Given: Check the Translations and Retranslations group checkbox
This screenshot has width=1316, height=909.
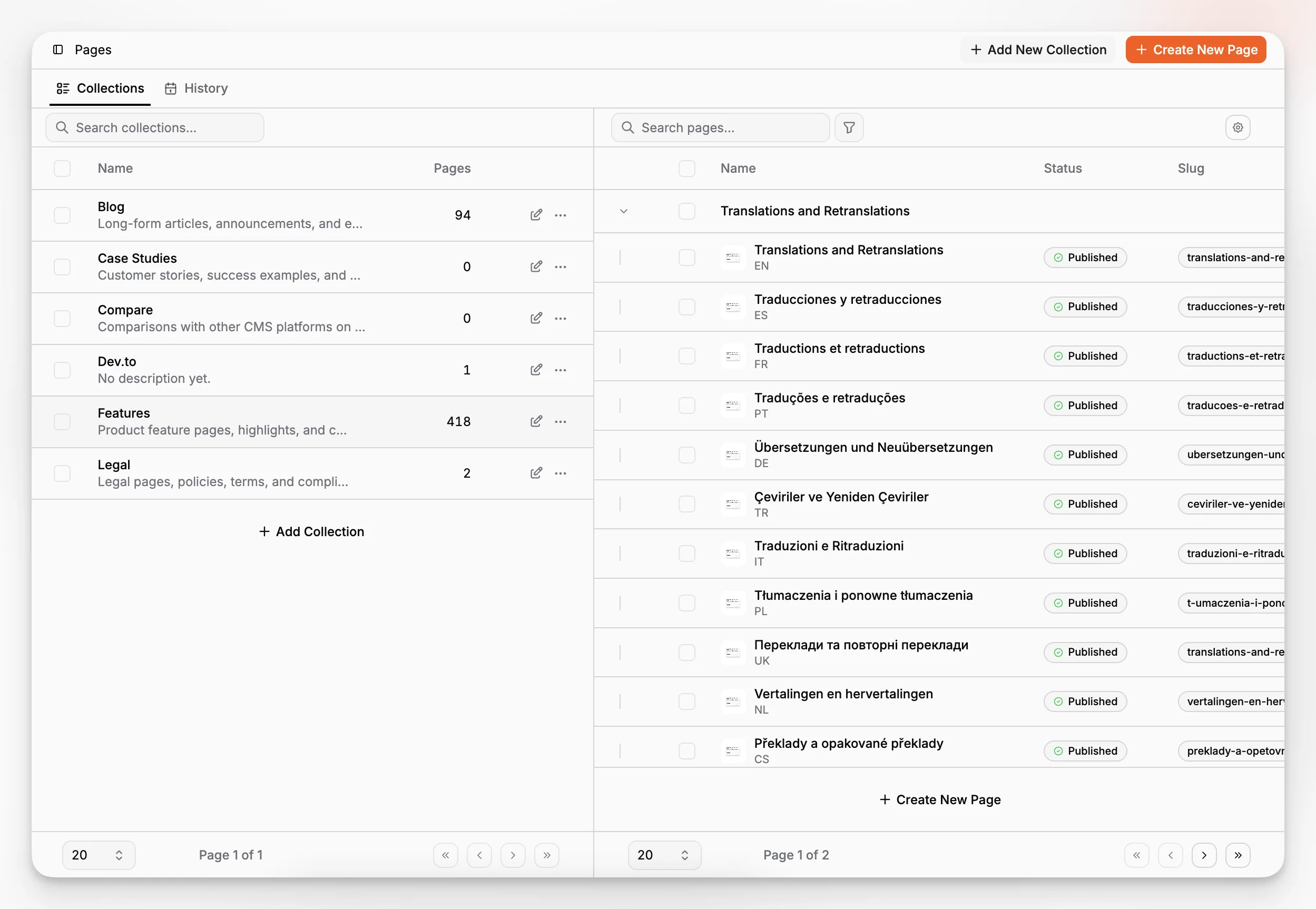Looking at the screenshot, I should click(686, 211).
